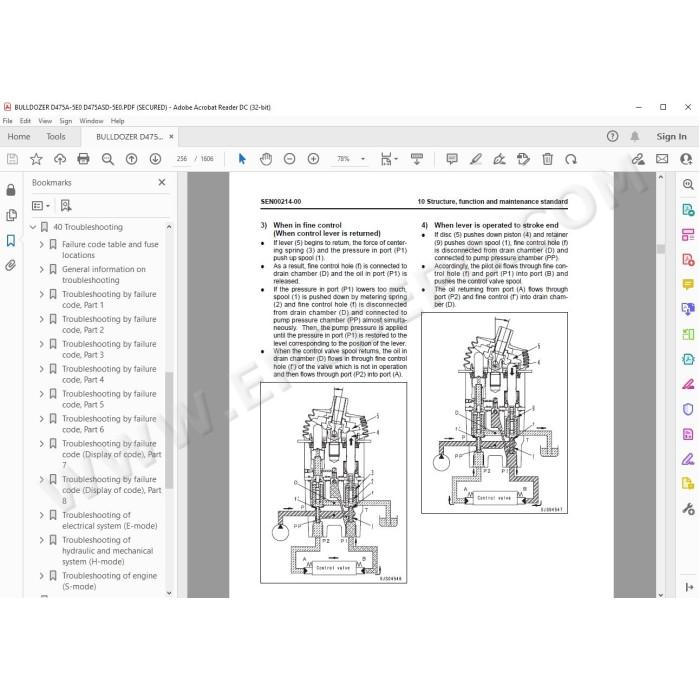Viewport: 700px width, 700px height.
Task: Expand General information on troubleshooting
Action: [x=42, y=270]
